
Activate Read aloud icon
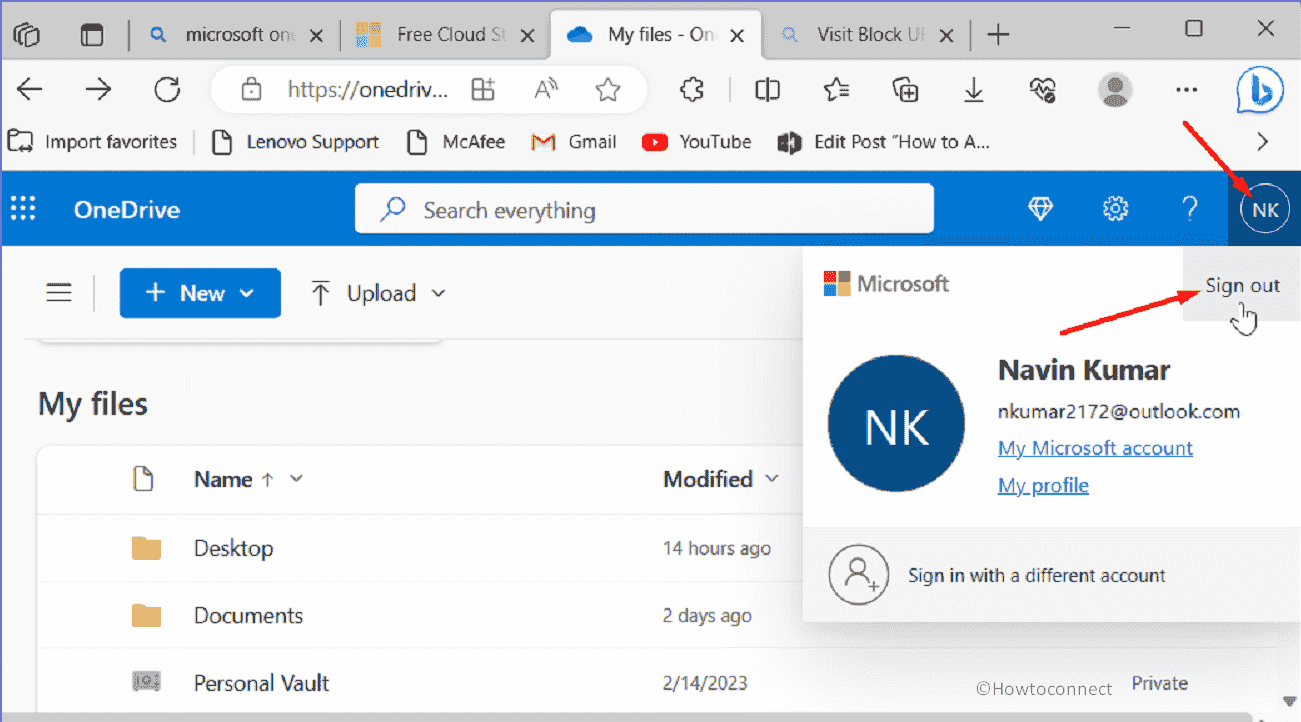tap(546, 90)
